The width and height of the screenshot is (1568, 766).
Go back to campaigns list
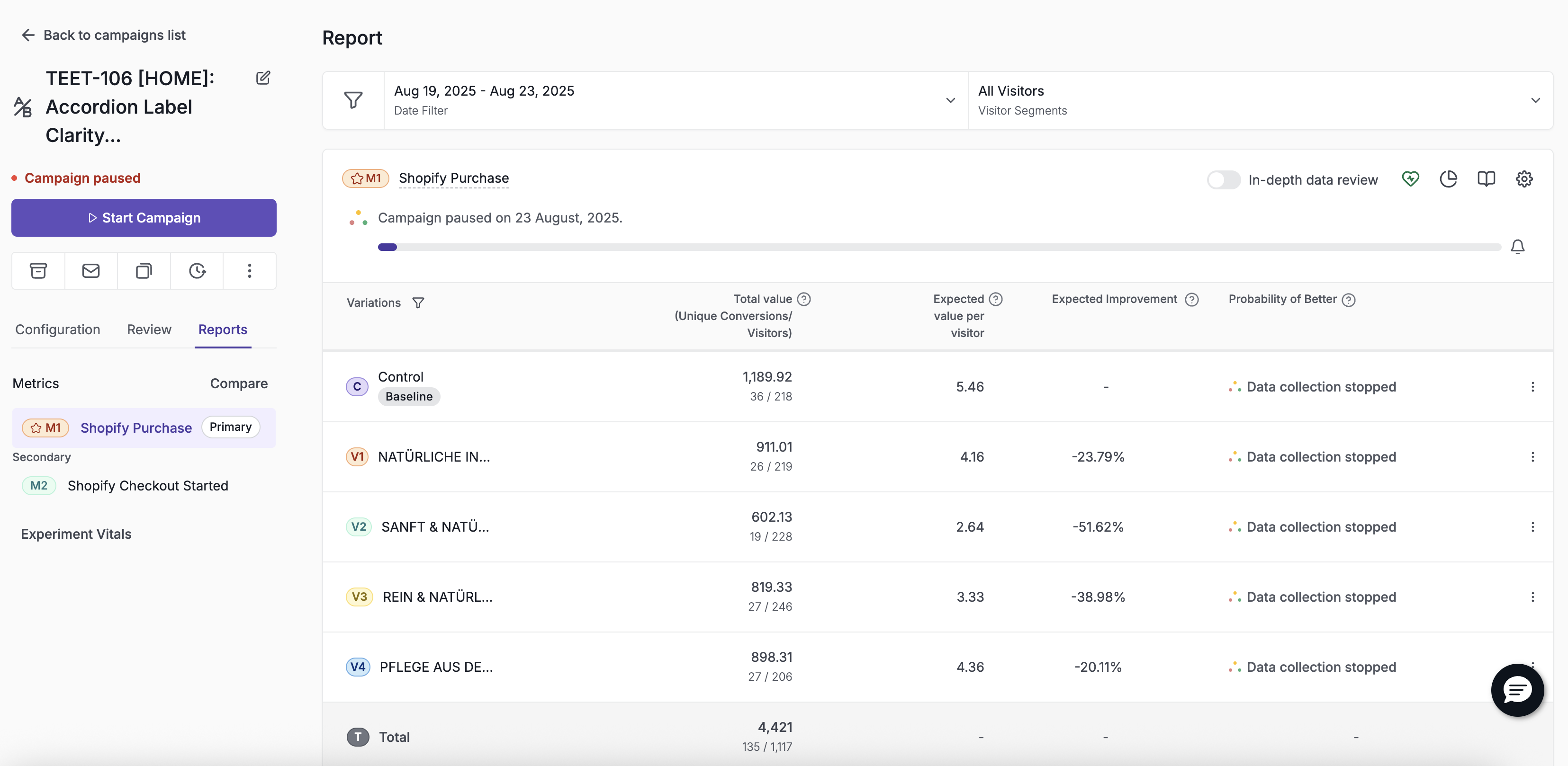(x=103, y=36)
